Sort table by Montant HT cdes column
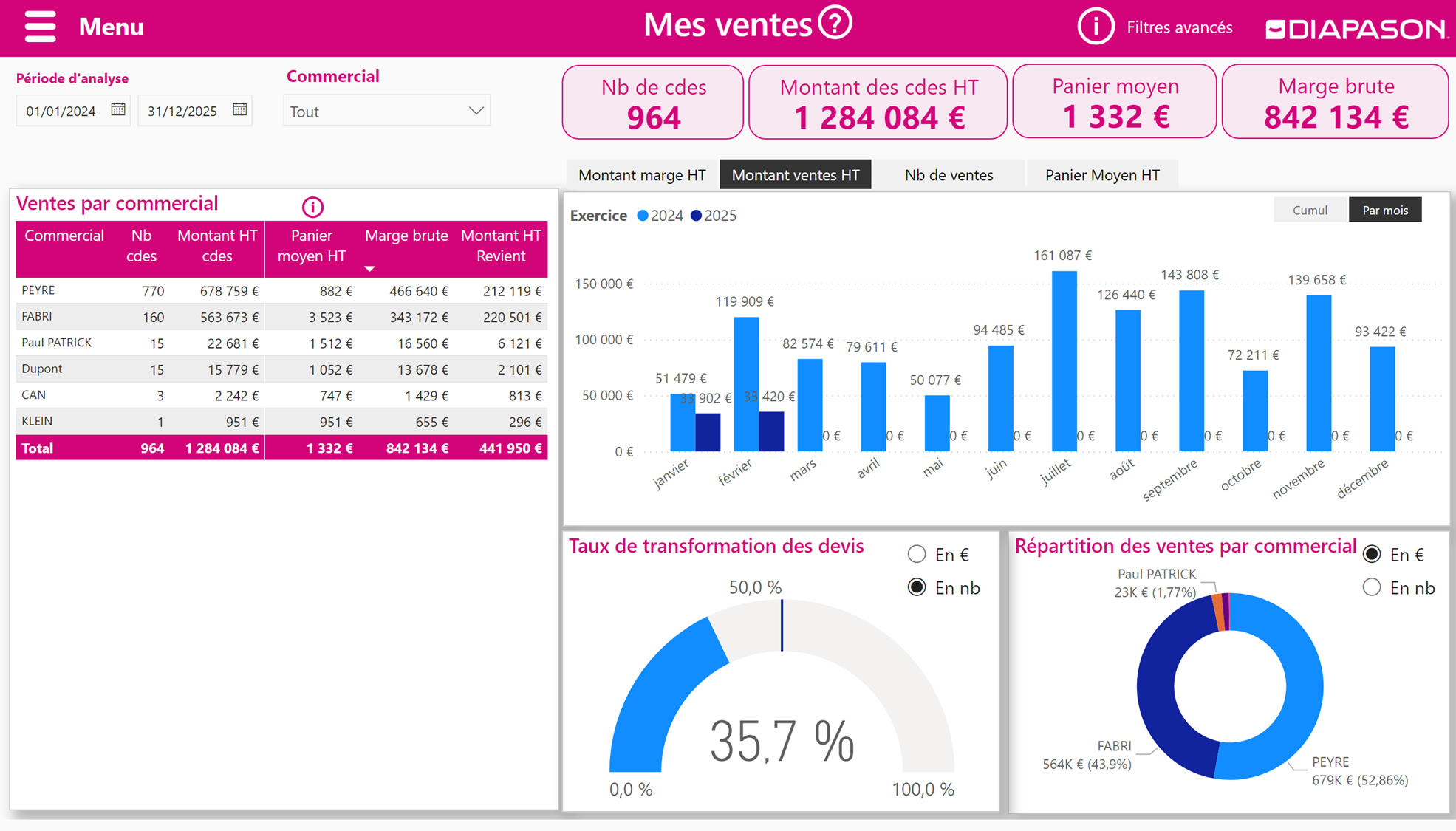Viewport: 1456px width, 831px height. (x=216, y=245)
